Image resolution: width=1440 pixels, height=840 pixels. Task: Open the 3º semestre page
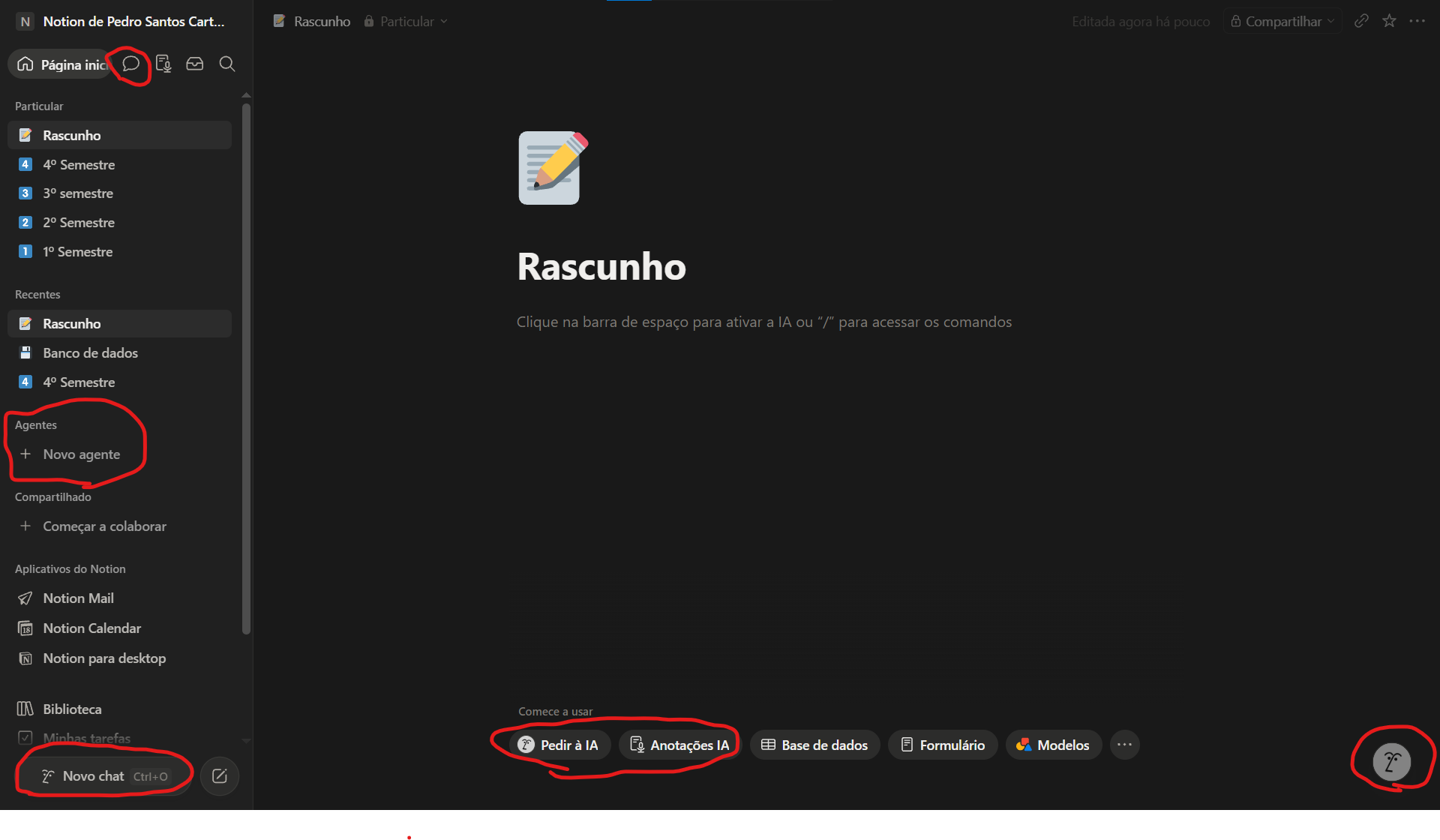[120, 193]
